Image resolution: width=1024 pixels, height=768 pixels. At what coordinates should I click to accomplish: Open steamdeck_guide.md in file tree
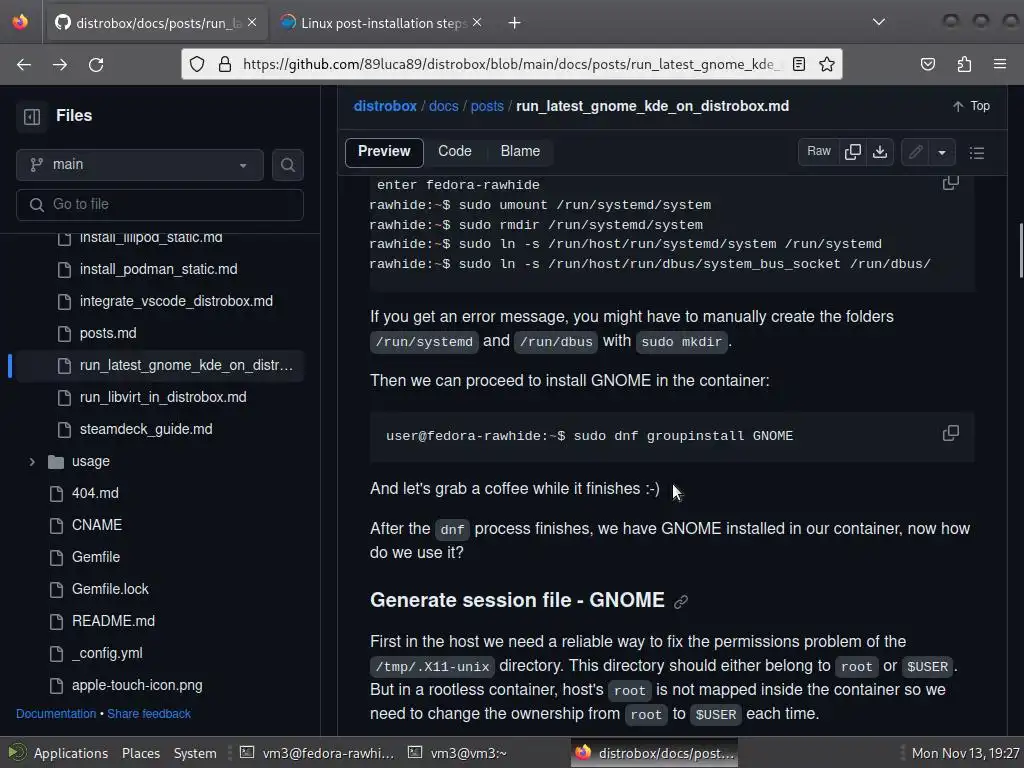146,429
